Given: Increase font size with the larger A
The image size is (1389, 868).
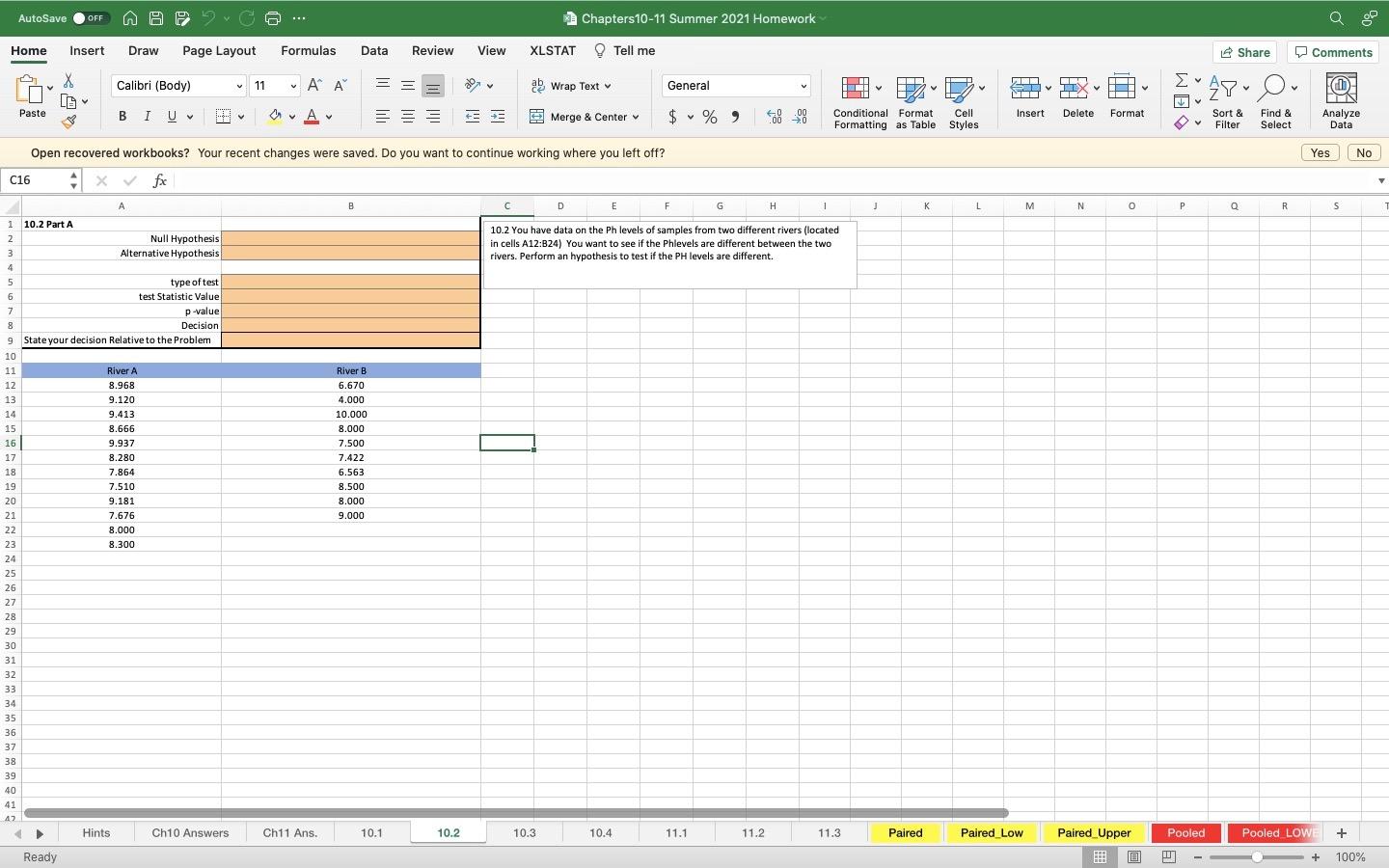Looking at the screenshot, I should pos(314,86).
